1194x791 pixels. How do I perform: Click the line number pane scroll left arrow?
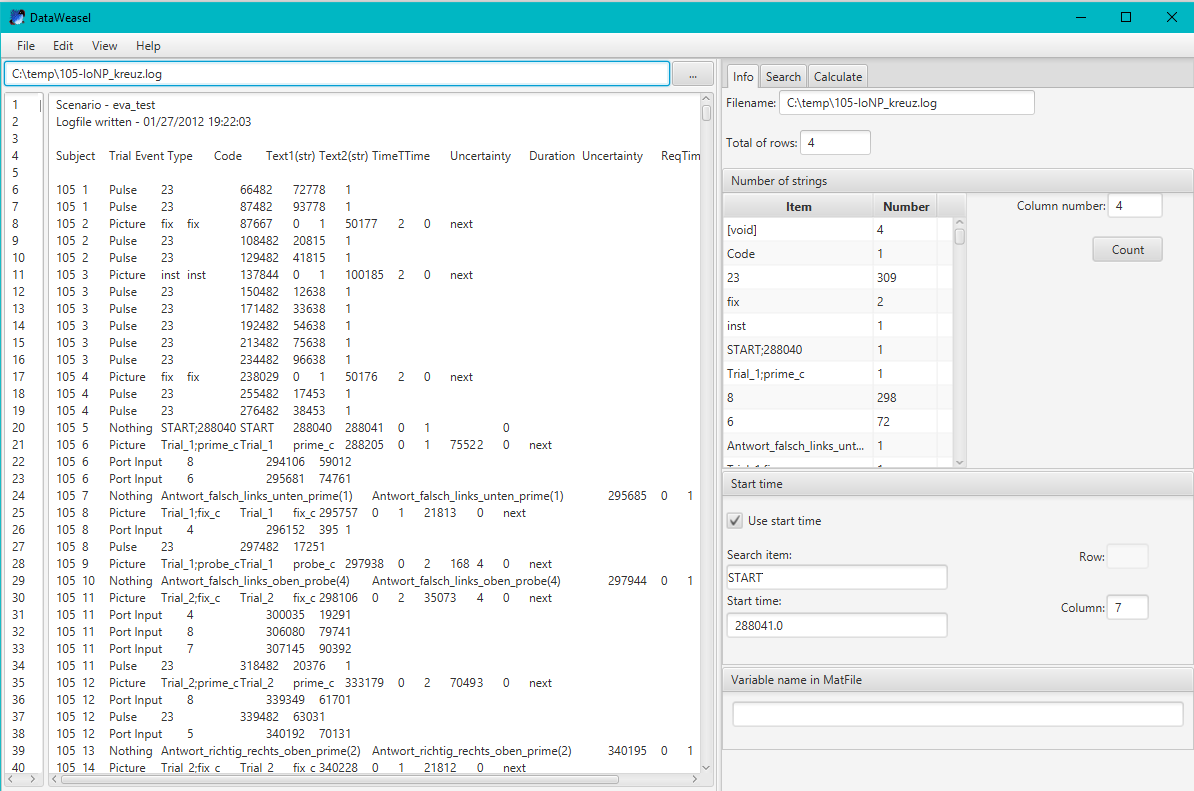click(11, 780)
